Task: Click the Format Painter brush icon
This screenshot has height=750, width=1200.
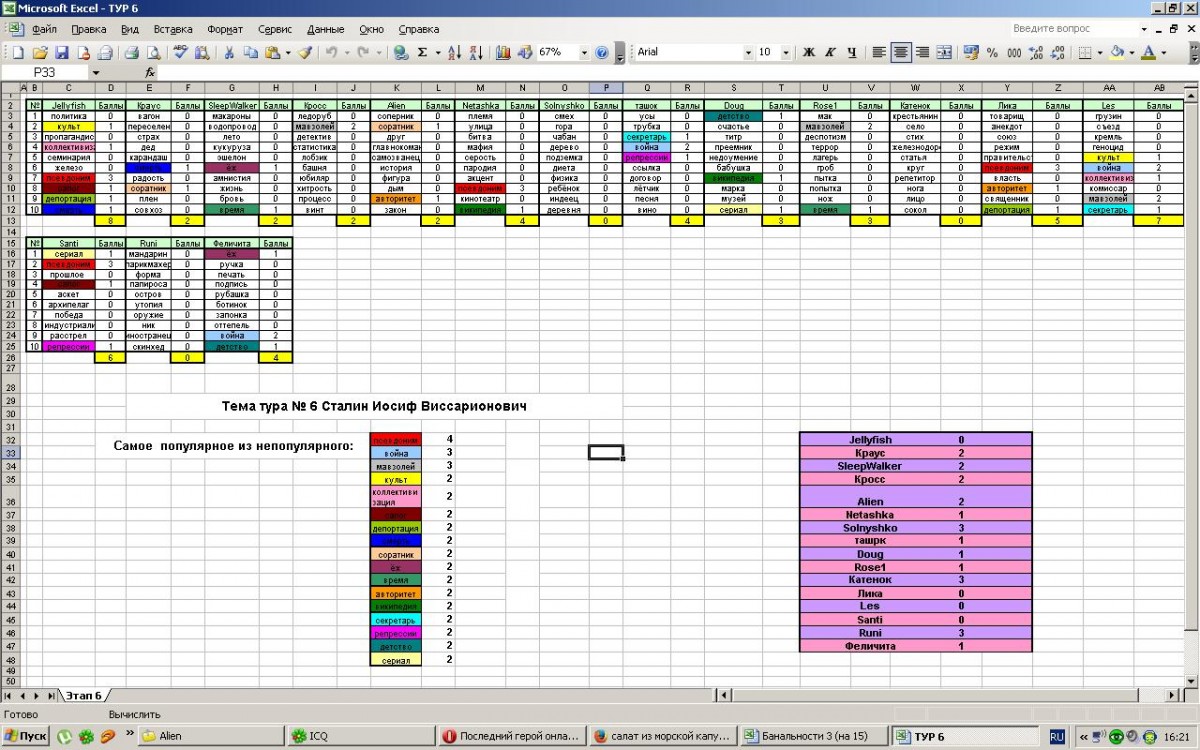Action: (304, 52)
